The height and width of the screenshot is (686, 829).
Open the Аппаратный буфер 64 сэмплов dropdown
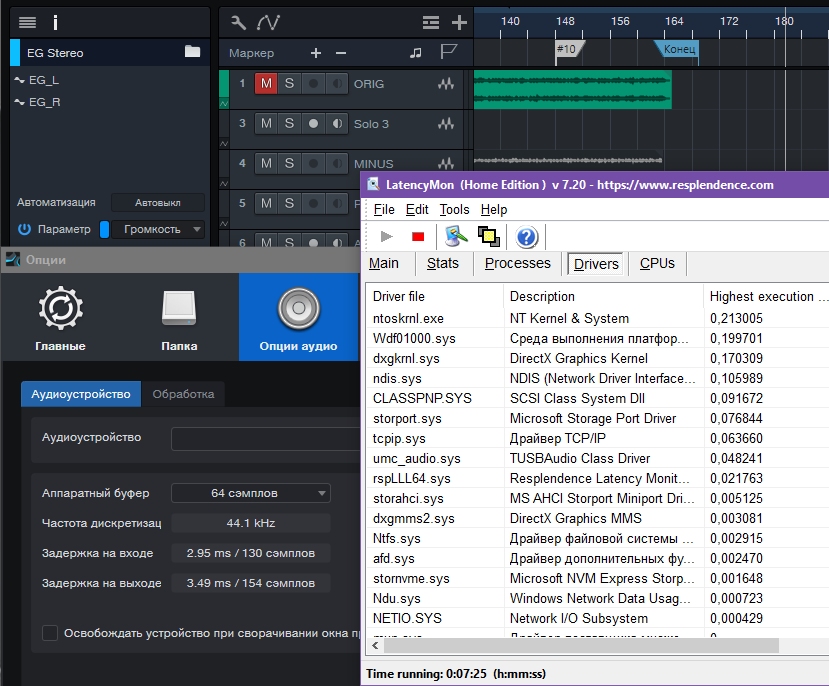point(250,493)
